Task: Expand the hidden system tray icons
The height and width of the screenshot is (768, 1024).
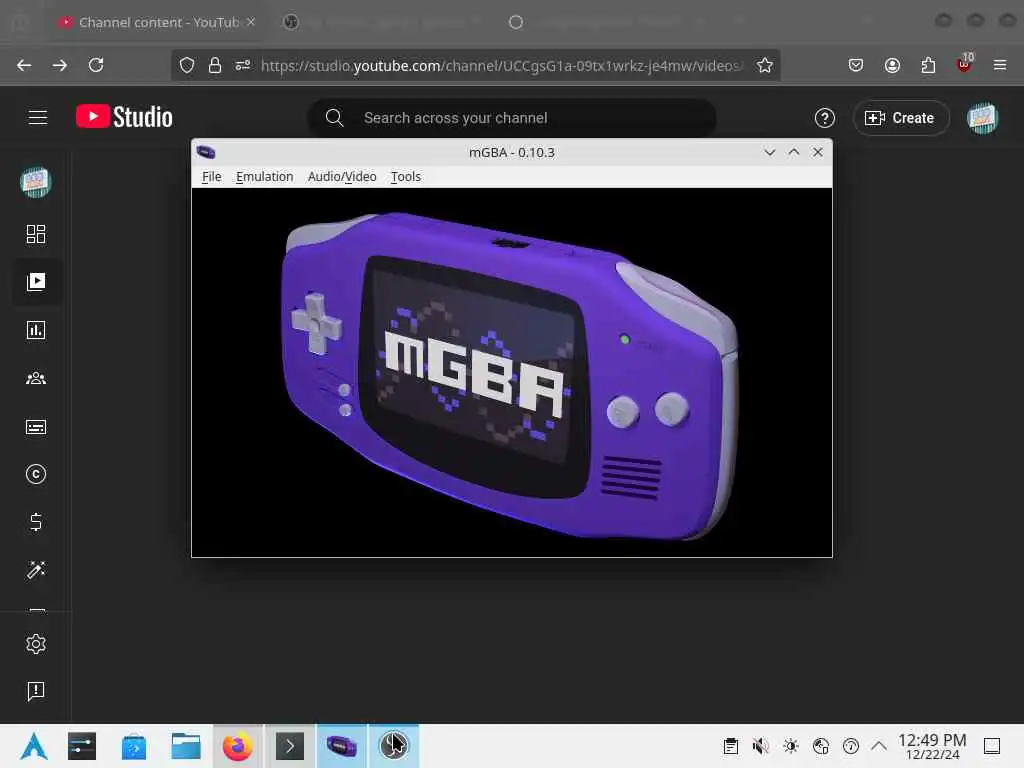Action: click(879, 745)
